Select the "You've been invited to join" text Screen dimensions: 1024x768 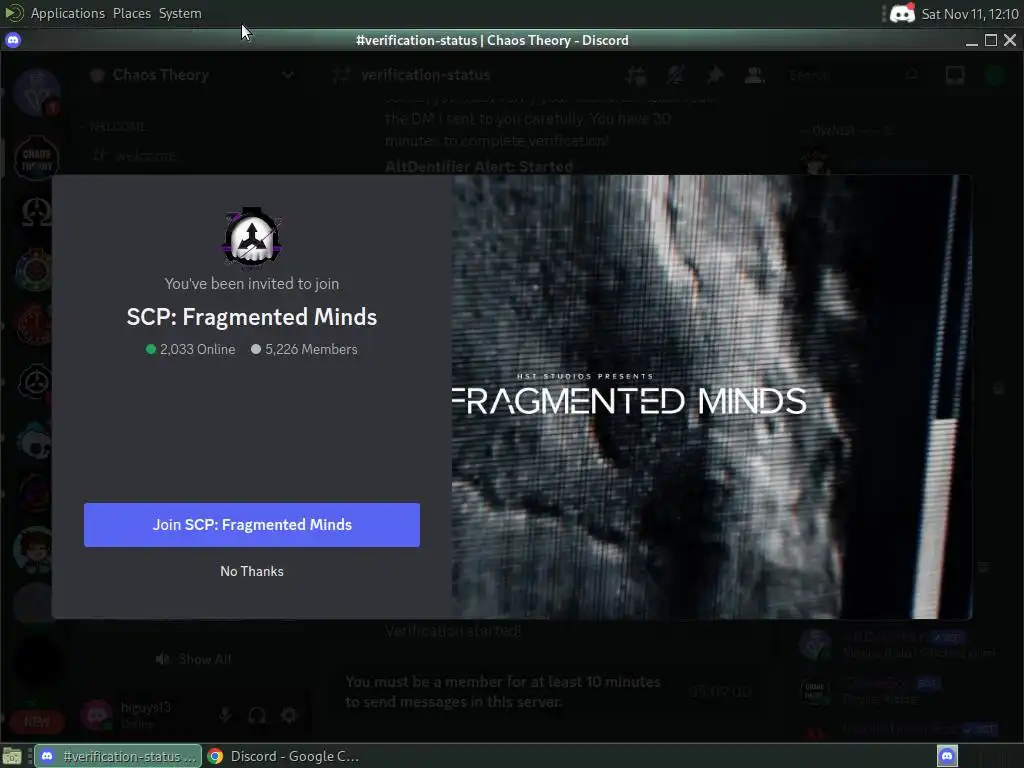click(x=251, y=283)
